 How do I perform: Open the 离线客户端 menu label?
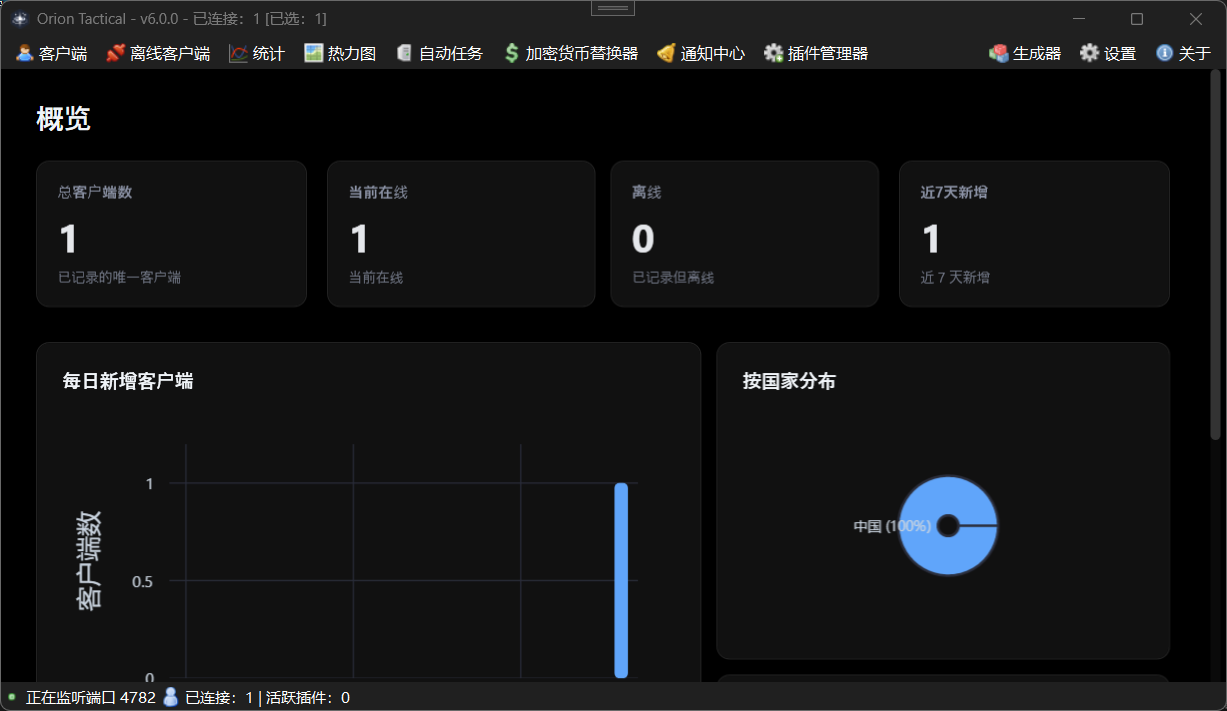click(170, 54)
